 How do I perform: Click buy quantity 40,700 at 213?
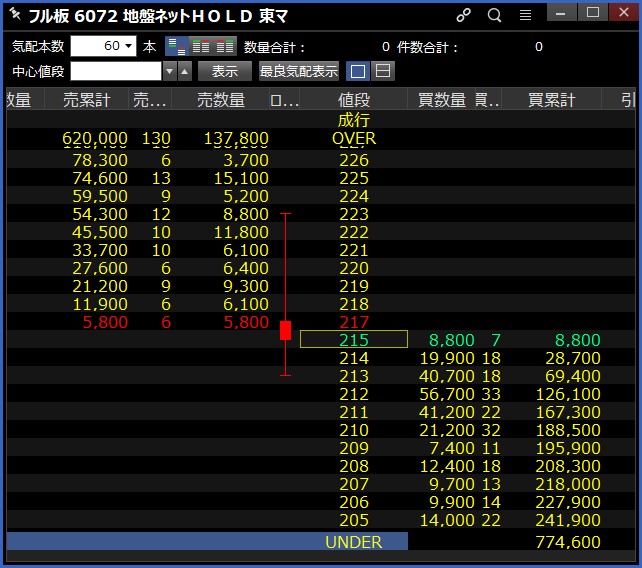pyautogui.click(x=447, y=376)
